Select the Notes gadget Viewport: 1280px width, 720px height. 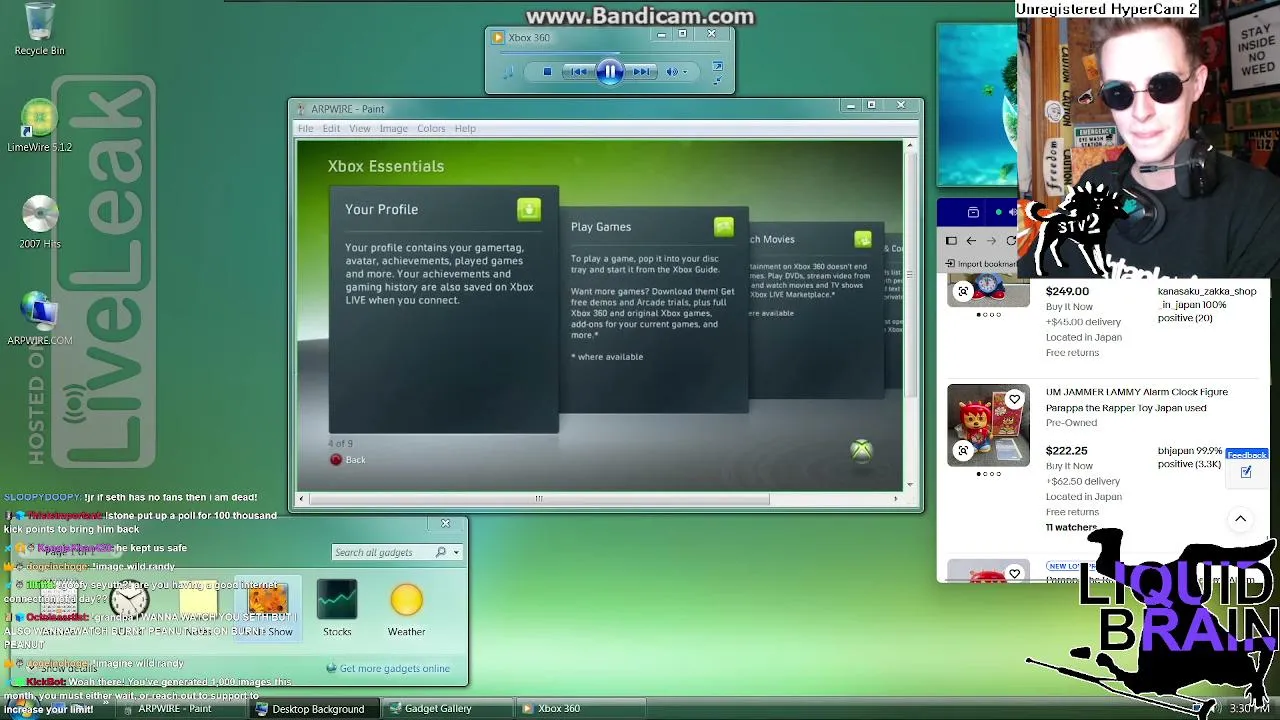click(x=198, y=608)
